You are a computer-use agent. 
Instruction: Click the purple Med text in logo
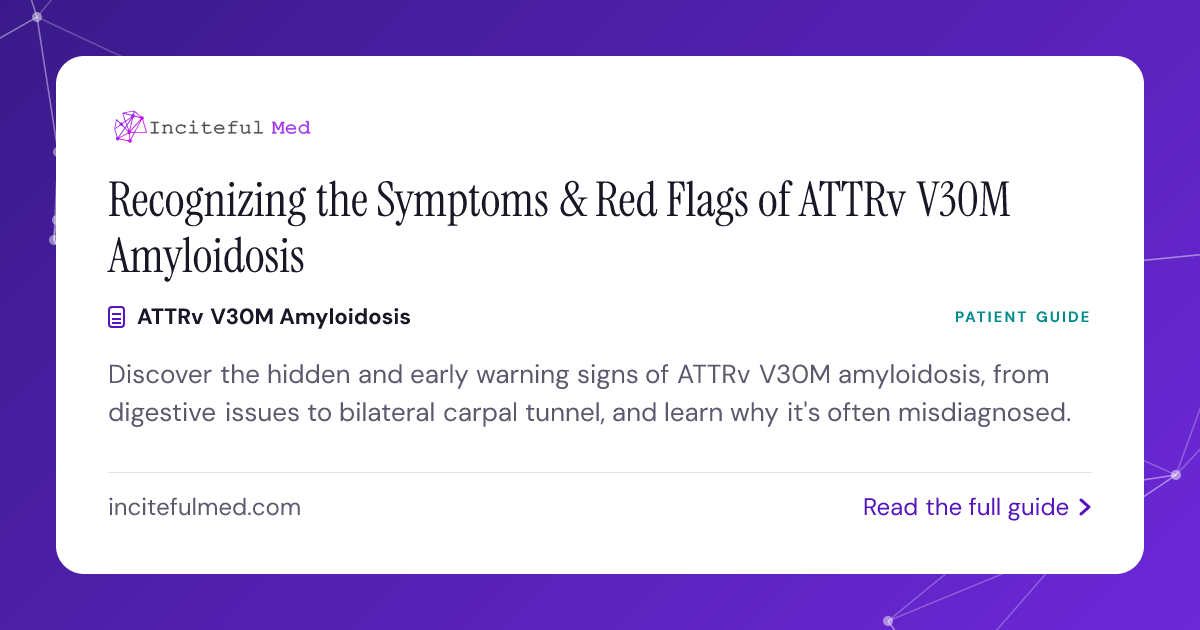(x=291, y=127)
